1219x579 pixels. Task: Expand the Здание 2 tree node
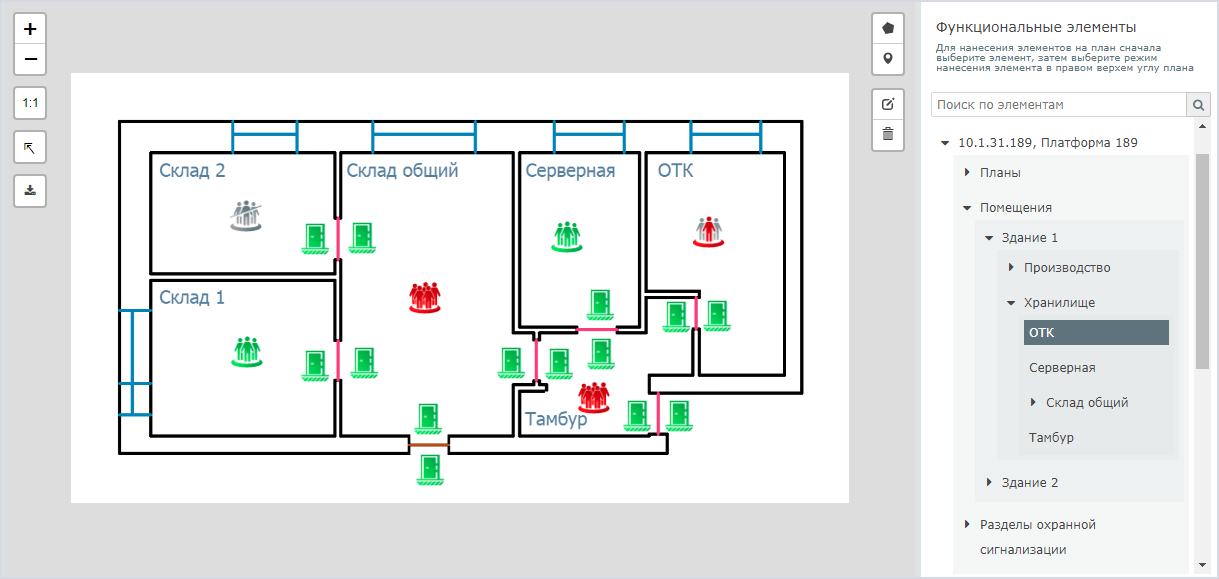[x=989, y=483]
